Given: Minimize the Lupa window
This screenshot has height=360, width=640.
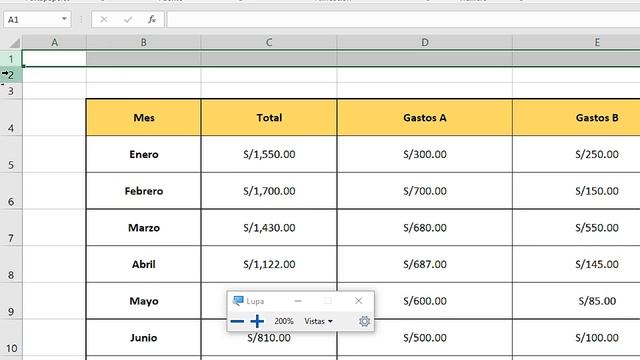Looking at the screenshot, I should click(298, 301).
